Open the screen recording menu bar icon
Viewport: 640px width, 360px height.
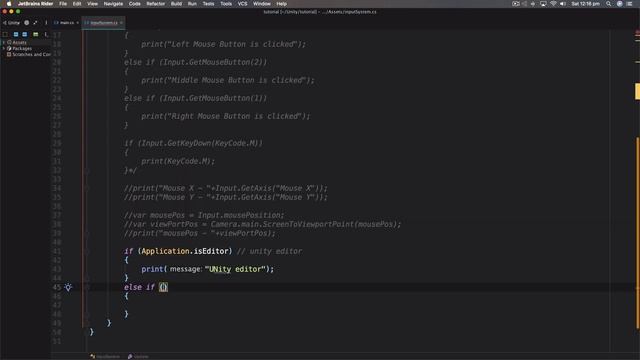[x=516, y=4]
